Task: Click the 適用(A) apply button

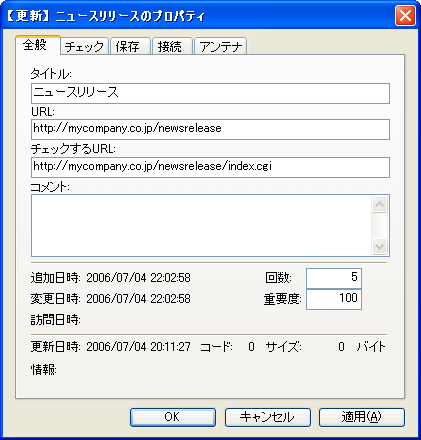Action: coord(362,417)
